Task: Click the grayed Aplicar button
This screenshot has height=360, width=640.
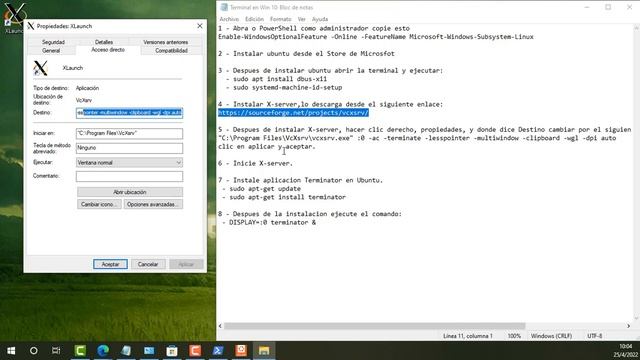Action: pyautogui.click(x=186, y=264)
